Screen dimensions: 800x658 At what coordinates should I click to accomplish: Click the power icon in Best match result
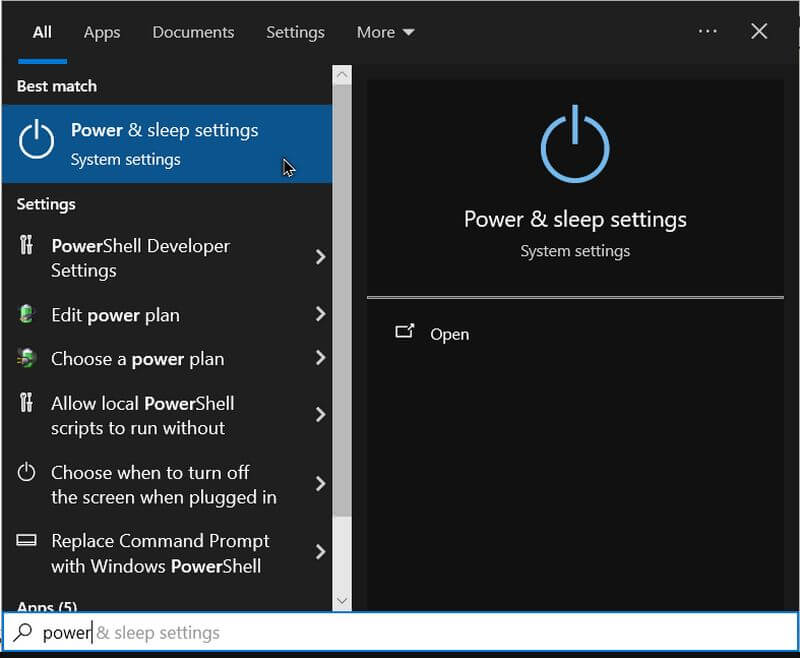coord(37,140)
